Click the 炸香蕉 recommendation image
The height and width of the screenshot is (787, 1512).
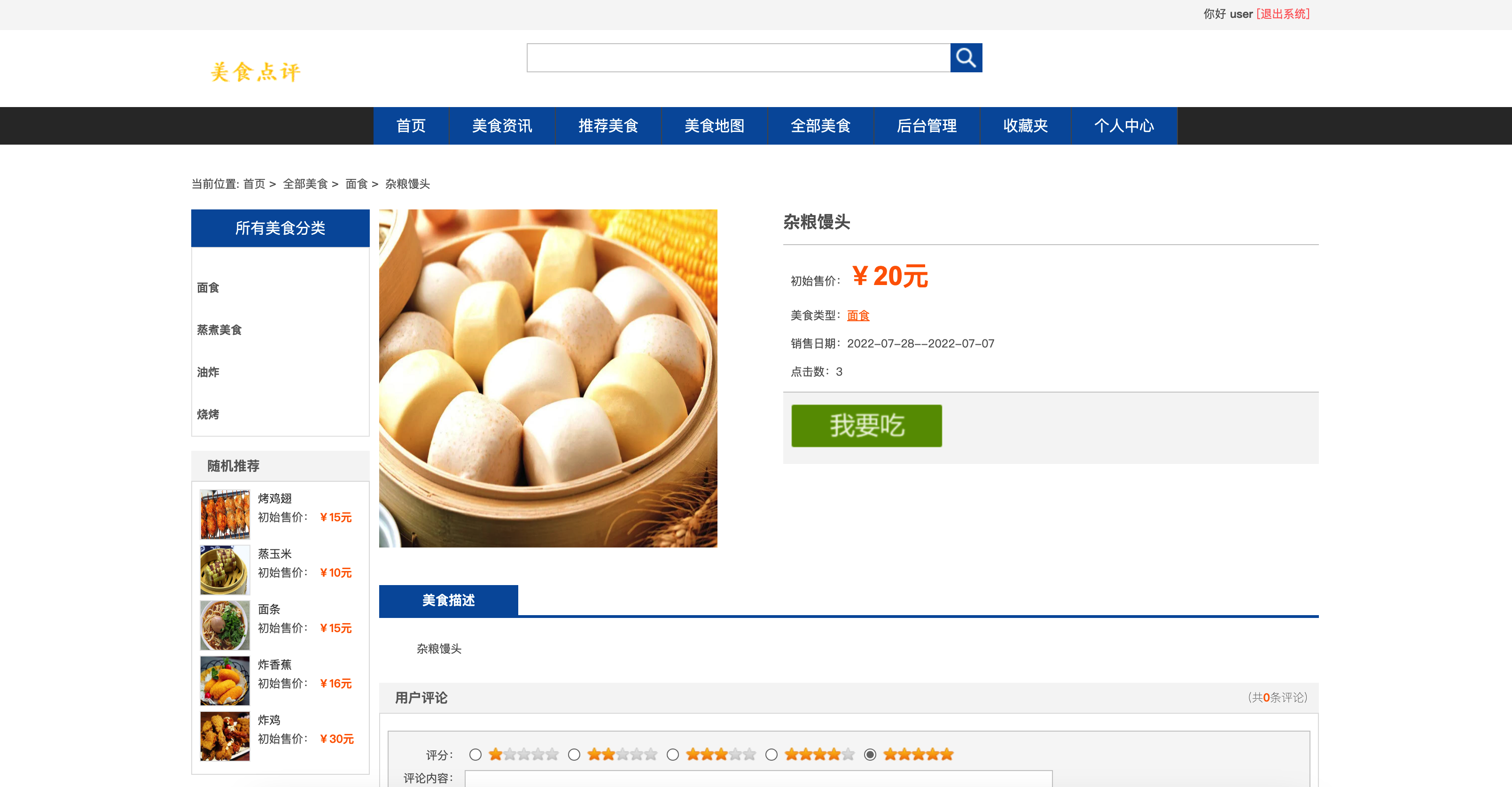coord(225,680)
